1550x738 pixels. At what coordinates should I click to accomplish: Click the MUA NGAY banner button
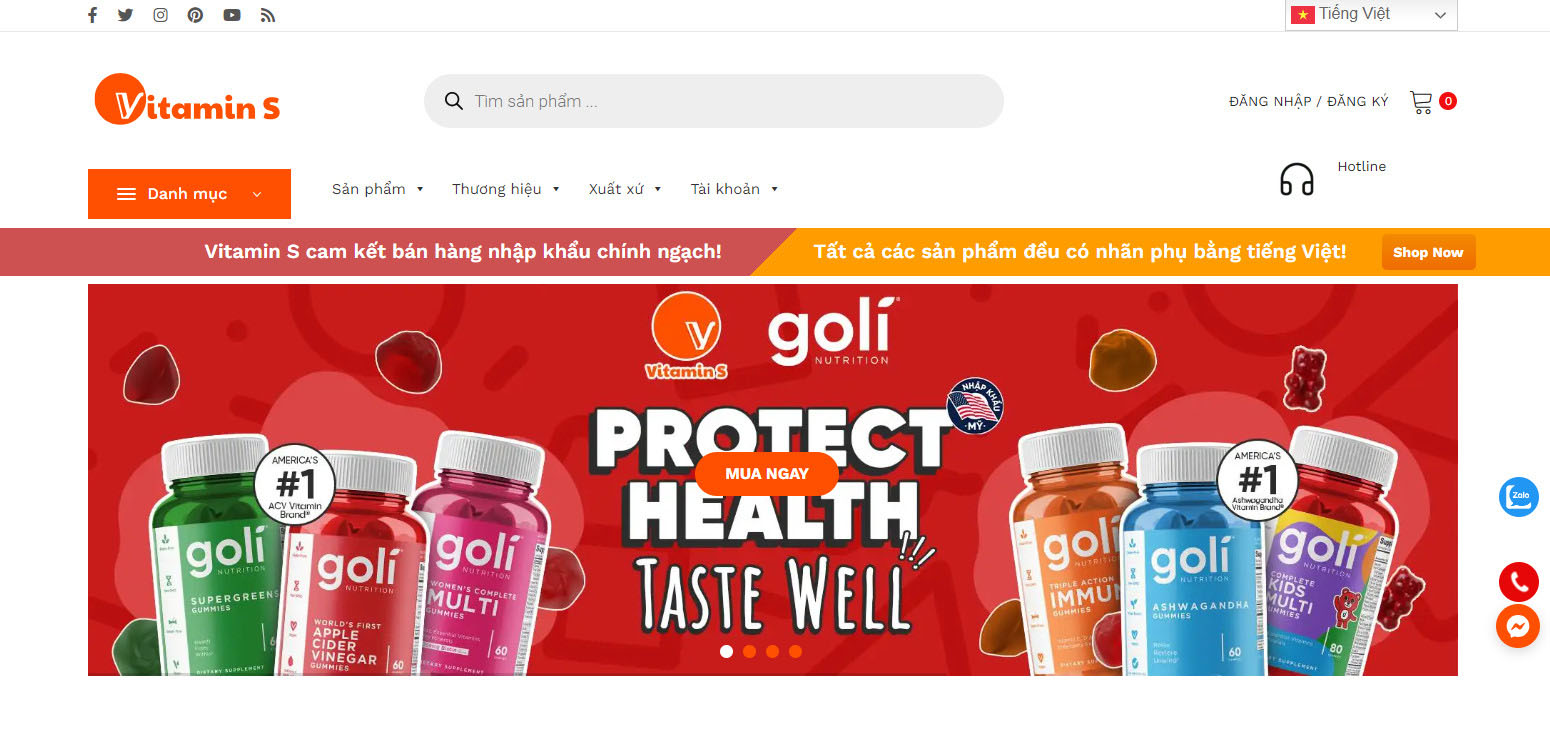point(767,474)
